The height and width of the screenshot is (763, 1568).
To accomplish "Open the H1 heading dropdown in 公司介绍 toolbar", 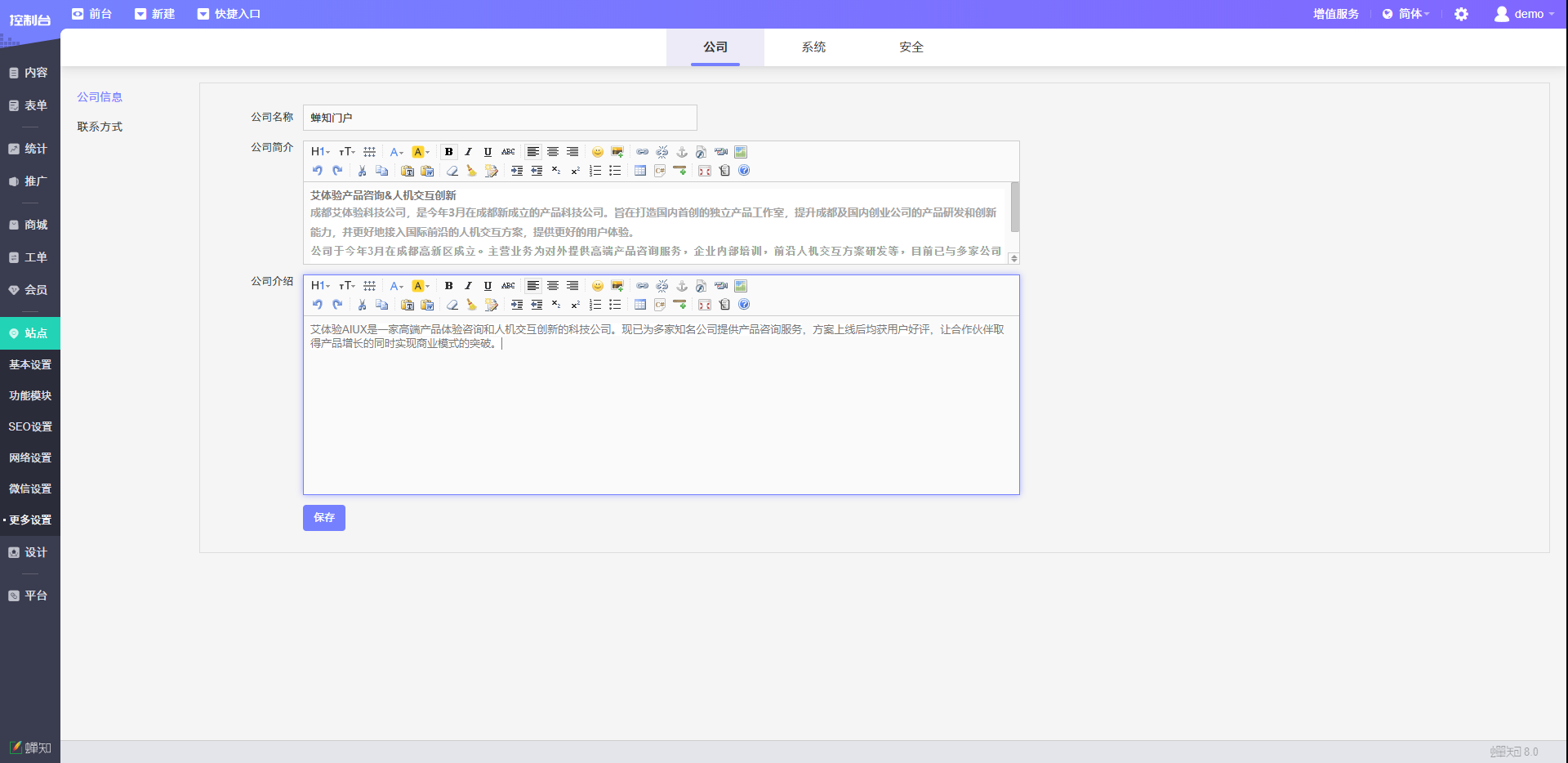I will (x=320, y=286).
